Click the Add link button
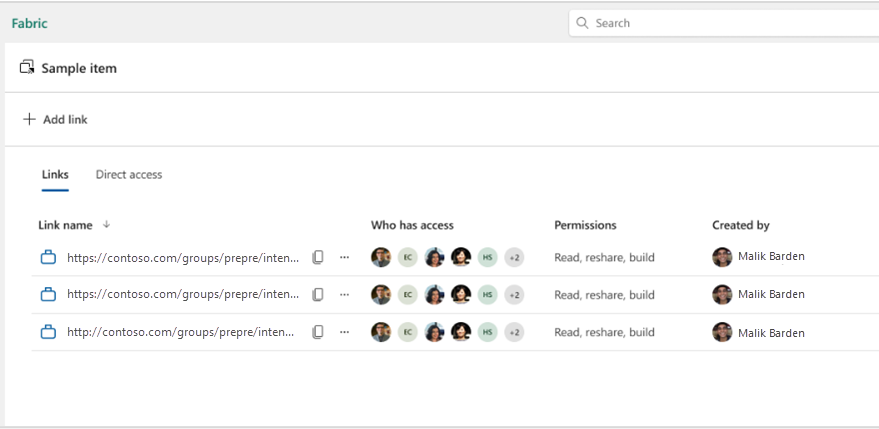Viewport: 879px width, 429px height. tap(56, 120)
